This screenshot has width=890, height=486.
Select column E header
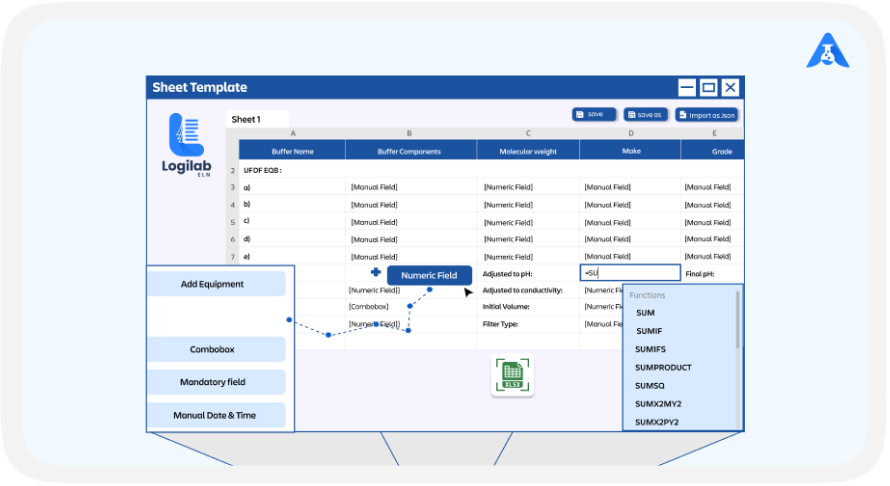coord(713,133)
